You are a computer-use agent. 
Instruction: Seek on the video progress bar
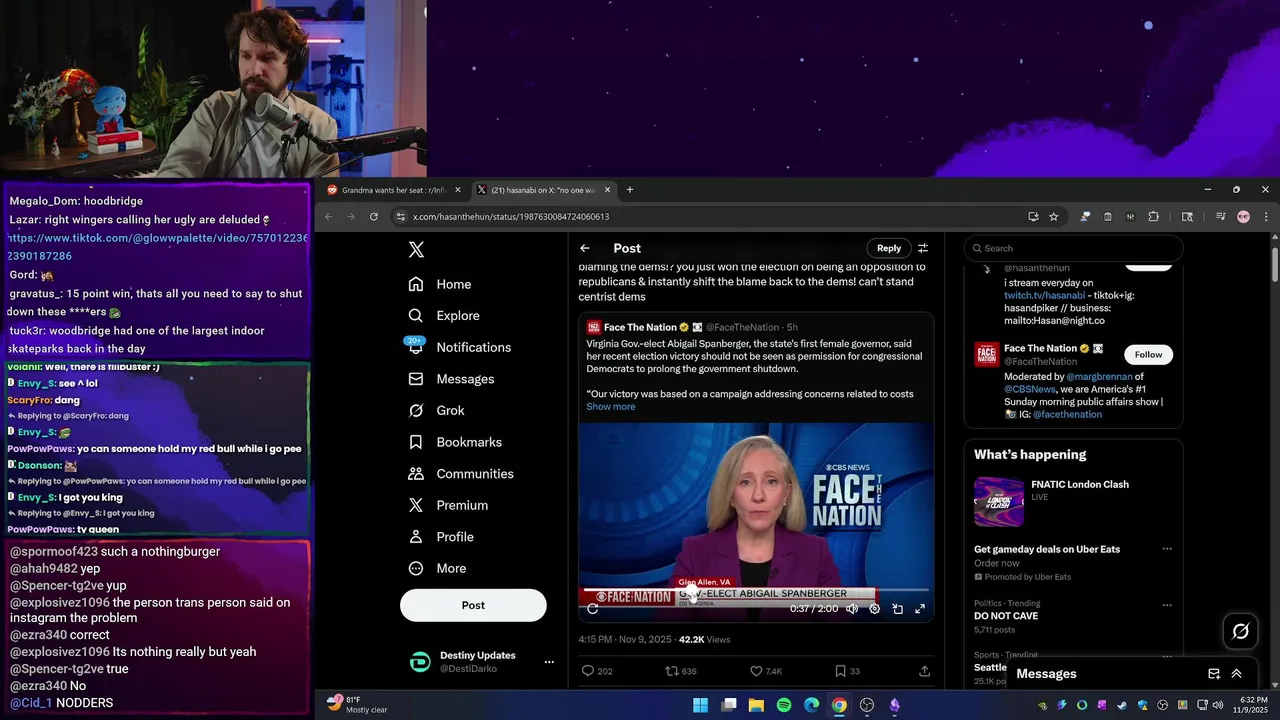[756, 591]
